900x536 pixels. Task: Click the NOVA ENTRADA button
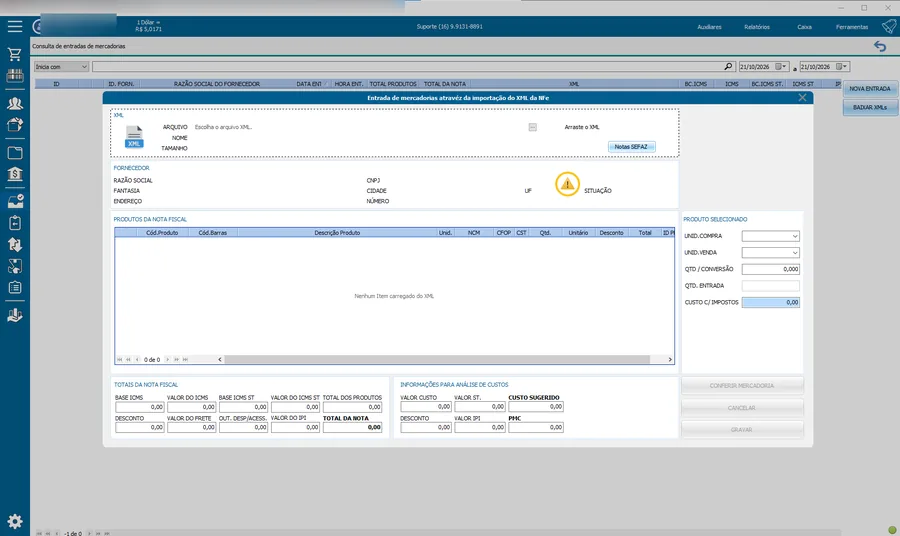(870, 89)
